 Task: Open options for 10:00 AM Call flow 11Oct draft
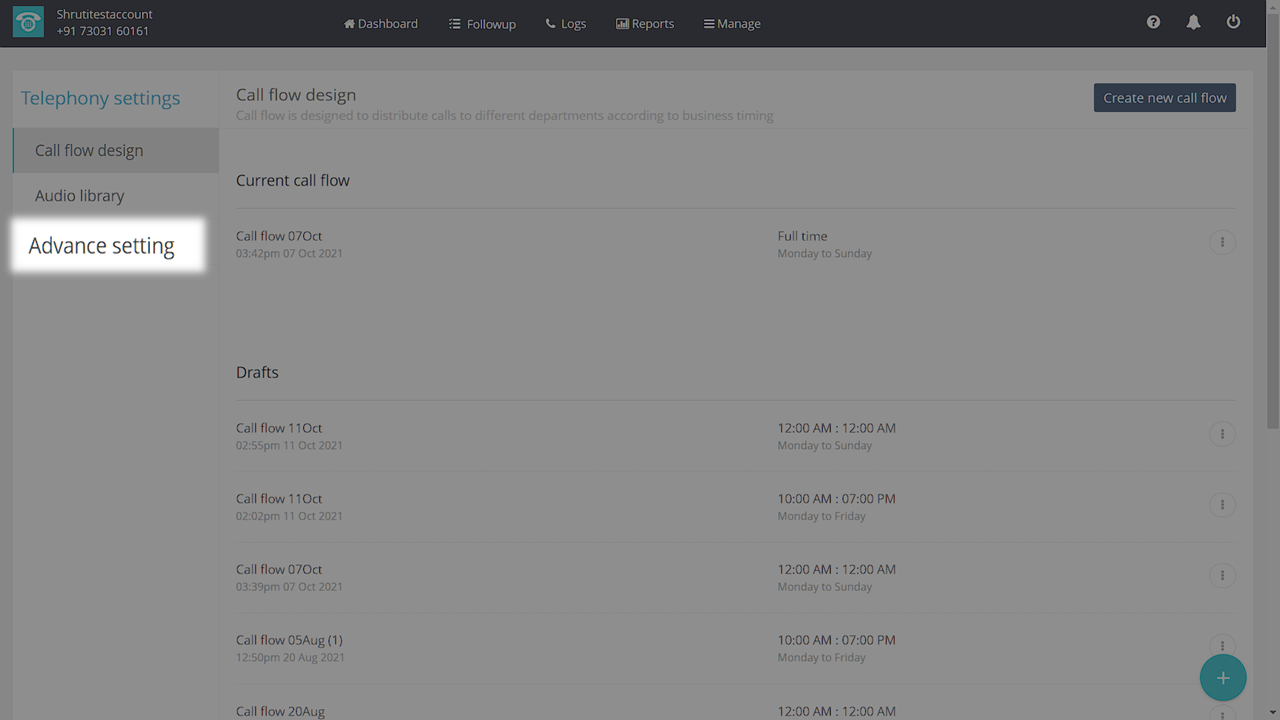tap(1222, 505)
